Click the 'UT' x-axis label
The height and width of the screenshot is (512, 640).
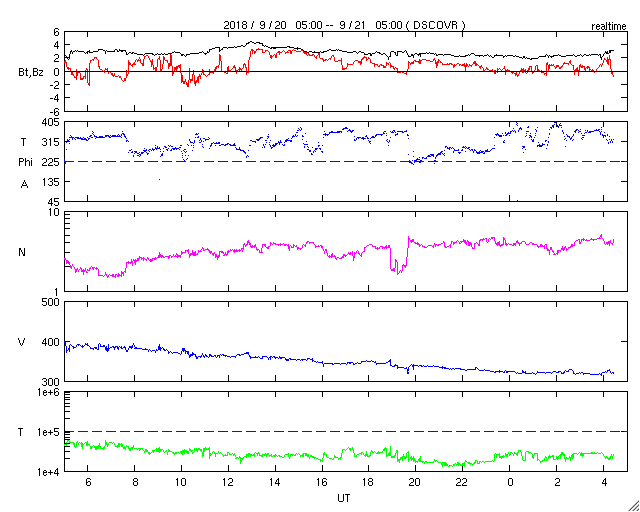(344, 499)
